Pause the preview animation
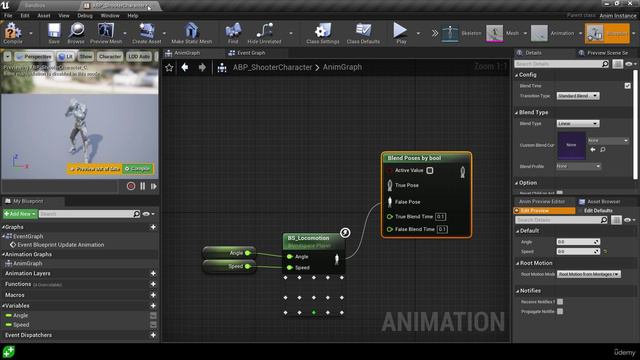The width and height of the screenshot is (640, 360). [x=142, y=186]
